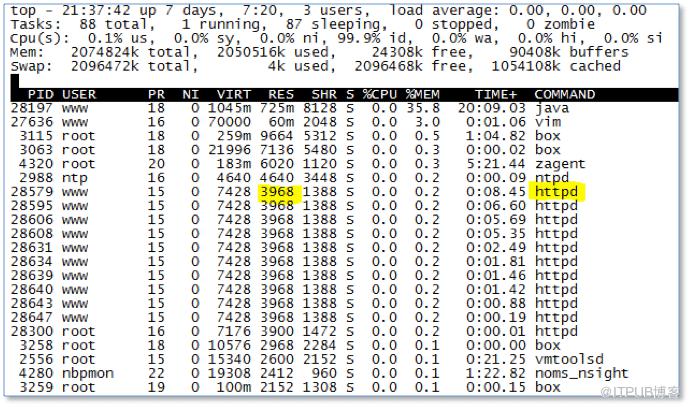
Task: Click the PID column header
Action: (x=40, y=94)
